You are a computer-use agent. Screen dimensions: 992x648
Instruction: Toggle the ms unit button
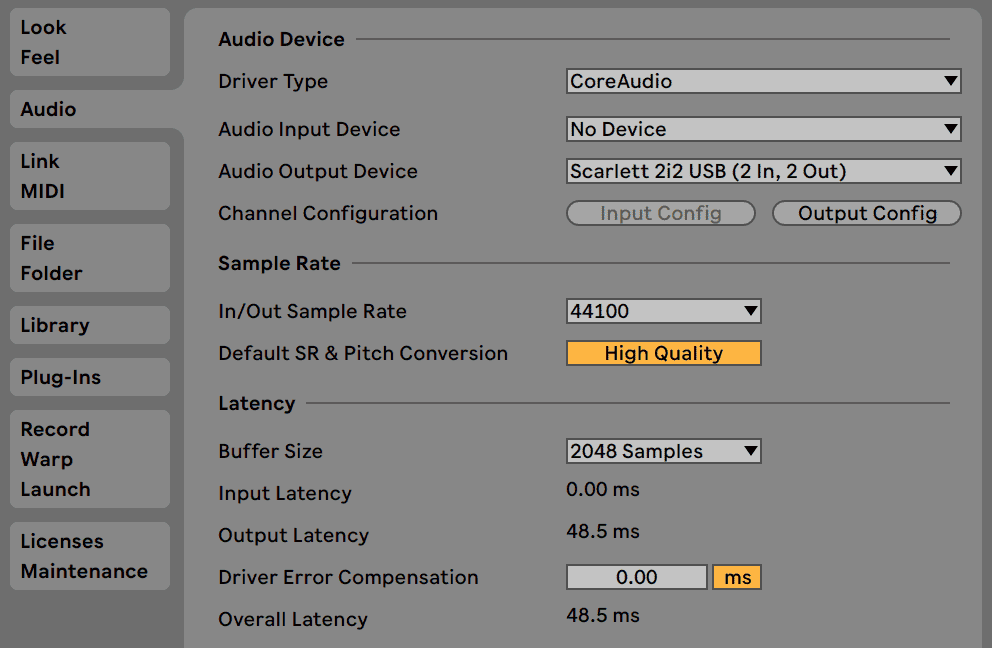coord(738,577)
